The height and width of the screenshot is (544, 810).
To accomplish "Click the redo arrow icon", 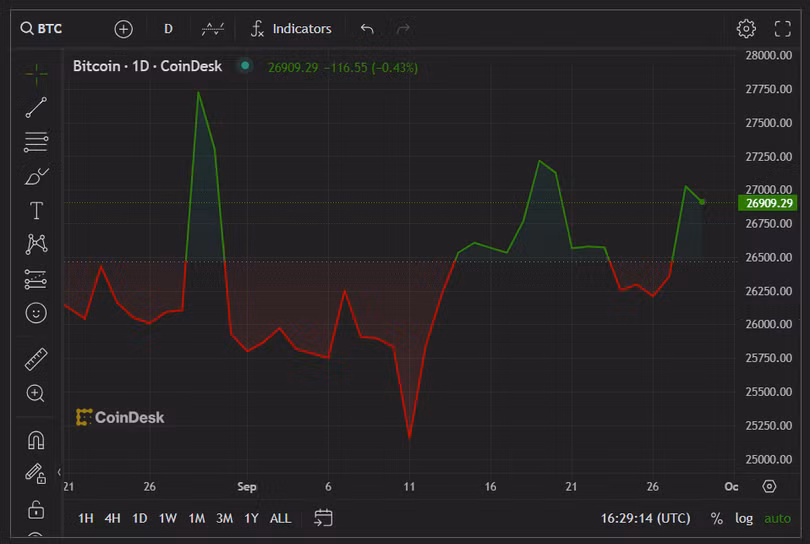I will 403,29.
